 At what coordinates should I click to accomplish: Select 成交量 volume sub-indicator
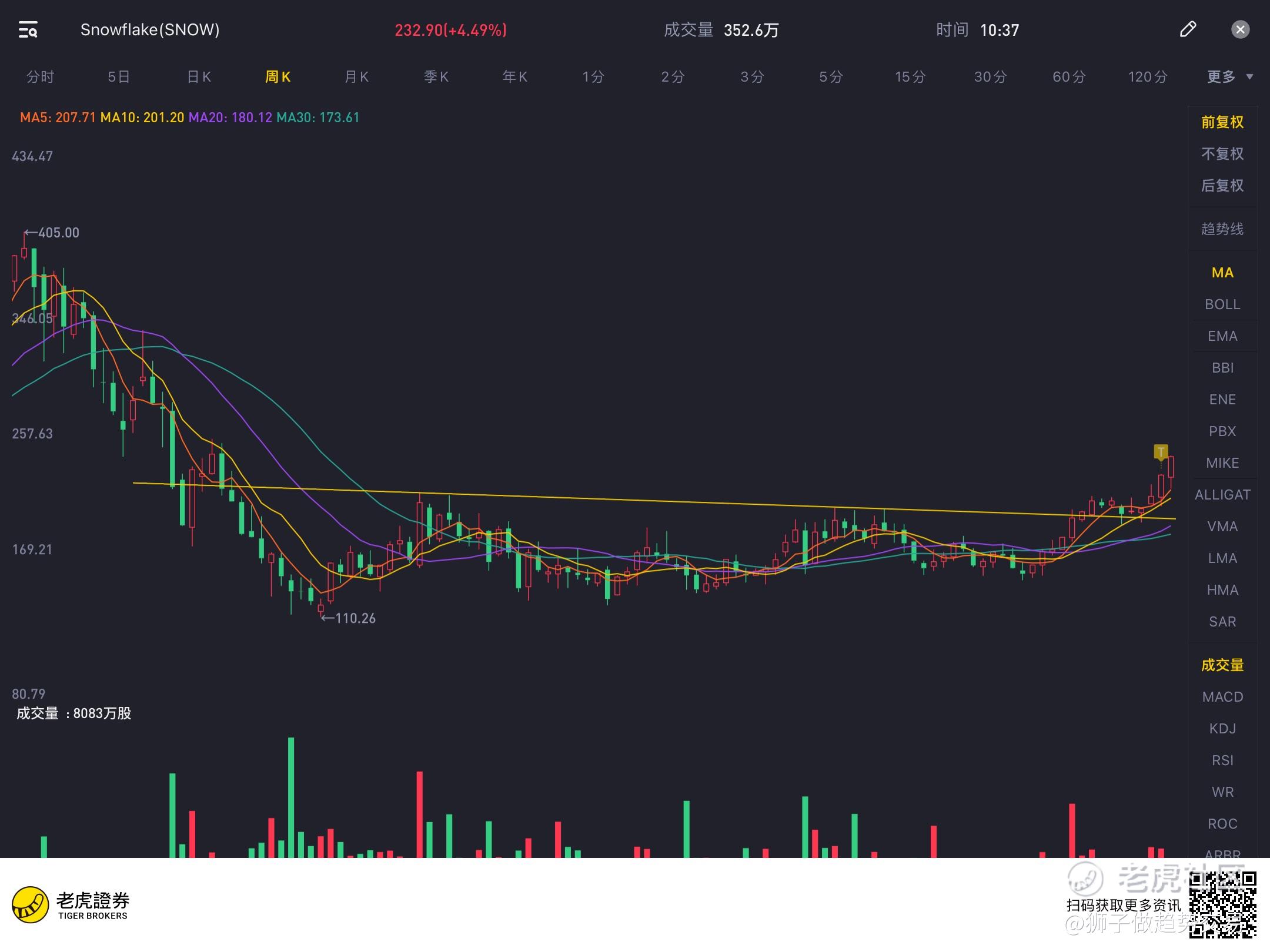tap(1222, 665)
